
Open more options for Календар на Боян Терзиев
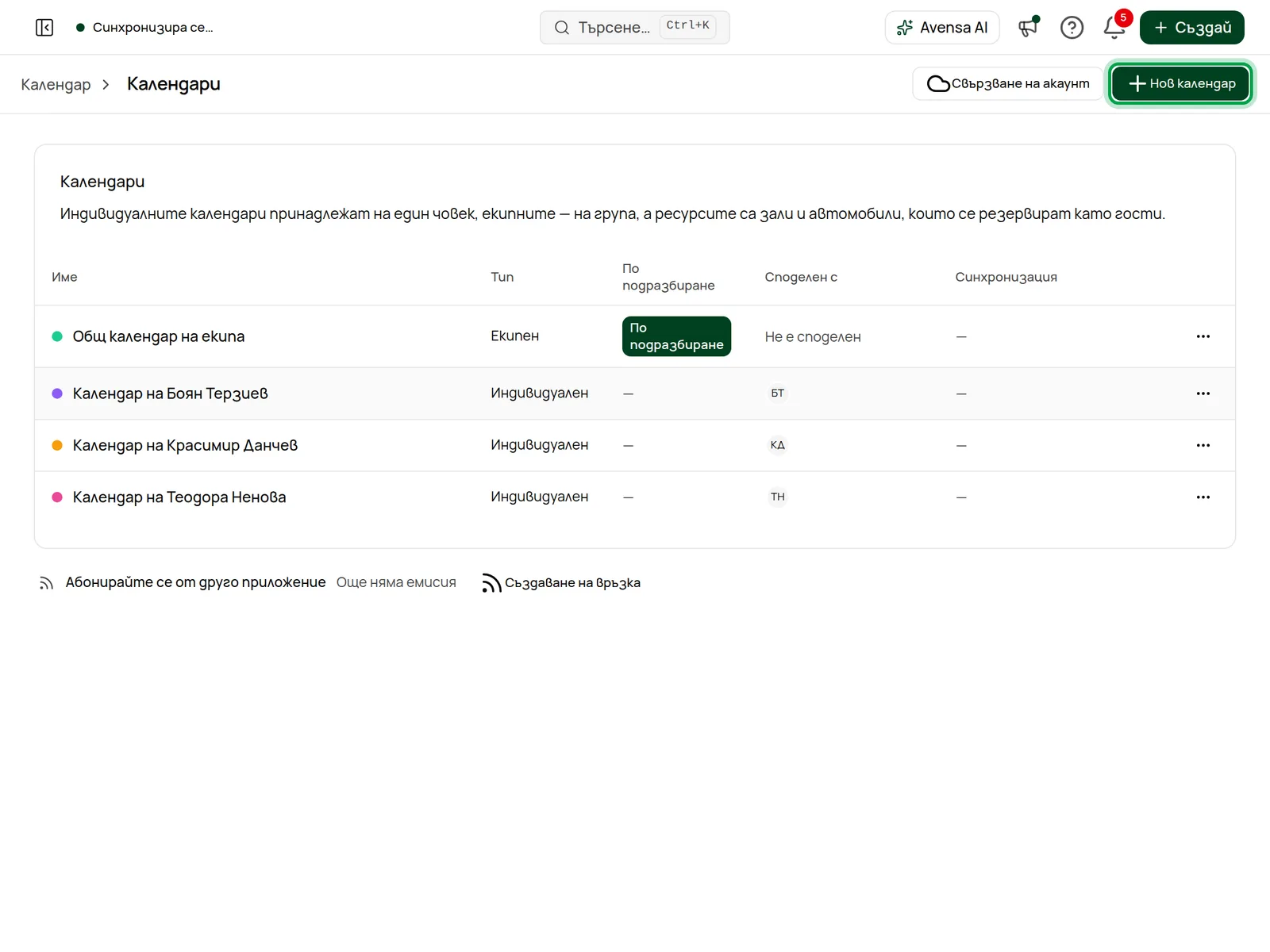pyautogui.click(x=1203, y=393)
